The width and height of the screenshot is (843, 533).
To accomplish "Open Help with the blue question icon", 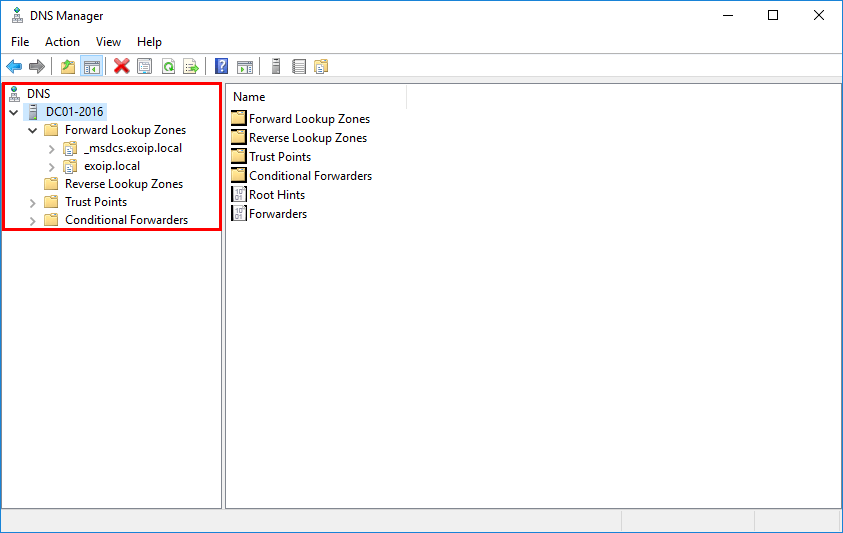I will pyautogui.click(x=222, y=66).
